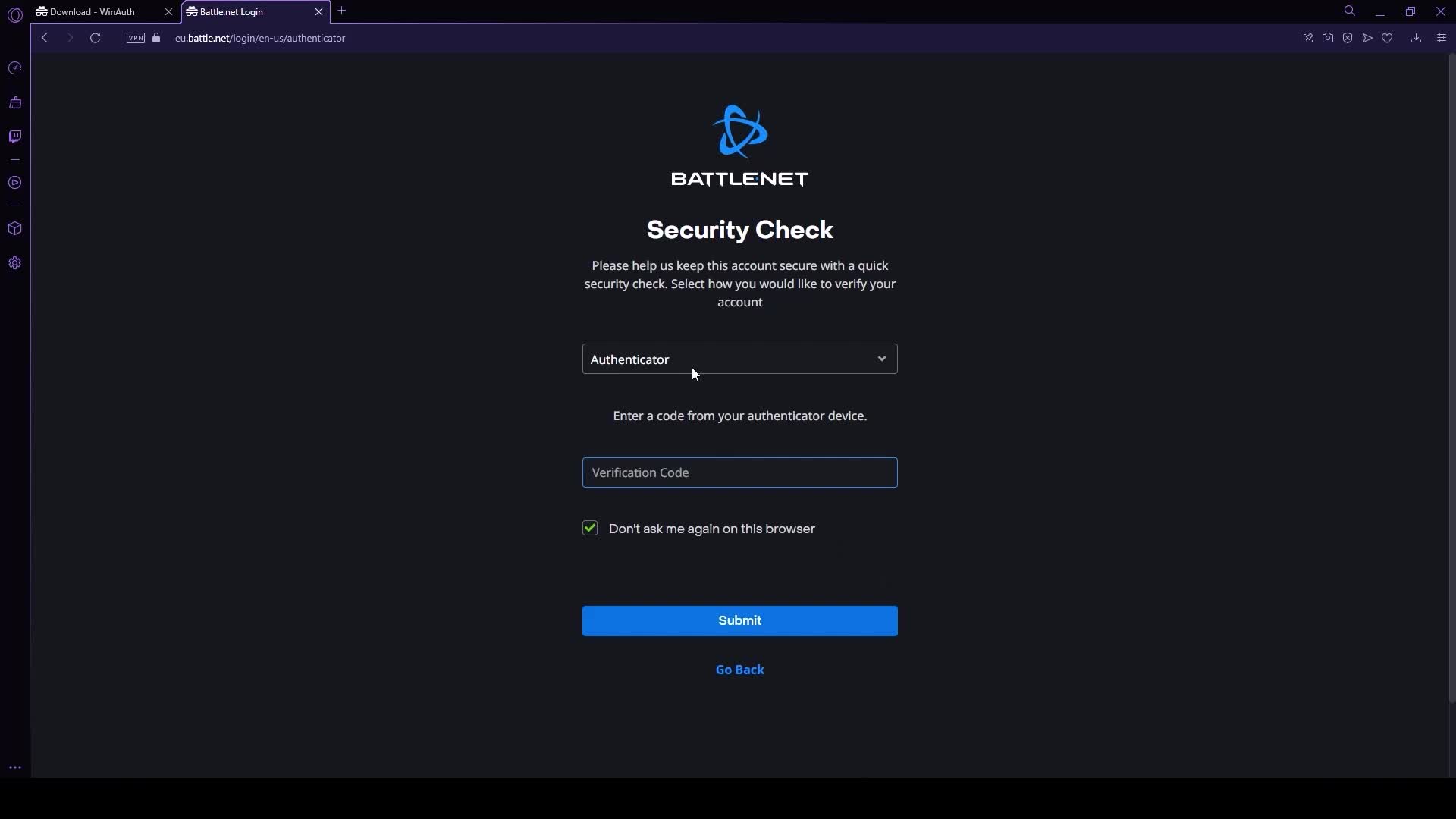This screenshot has height=819, width=1456.
Task: Click inside the Verification Code field
Action: coord(739,472)
